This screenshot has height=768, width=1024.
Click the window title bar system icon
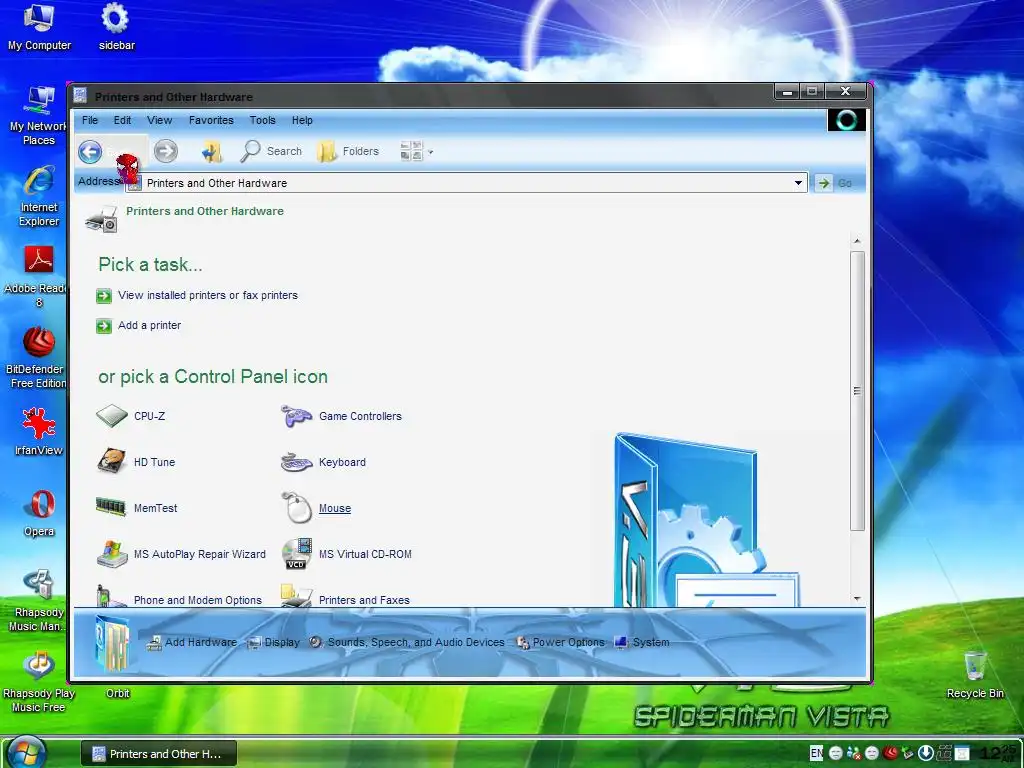click(80, 96)
